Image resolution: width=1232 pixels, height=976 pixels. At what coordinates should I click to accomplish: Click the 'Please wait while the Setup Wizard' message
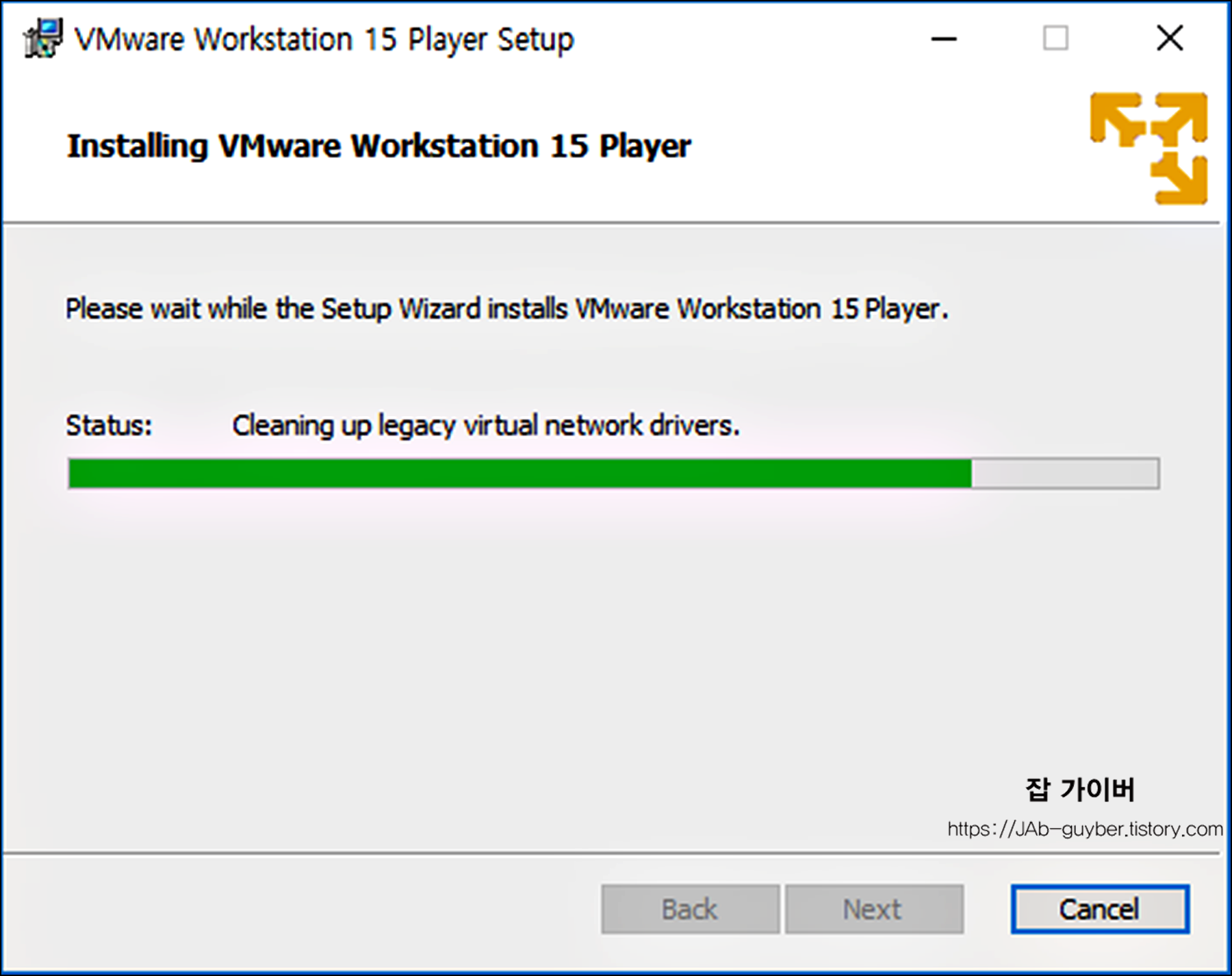point(506,309)
